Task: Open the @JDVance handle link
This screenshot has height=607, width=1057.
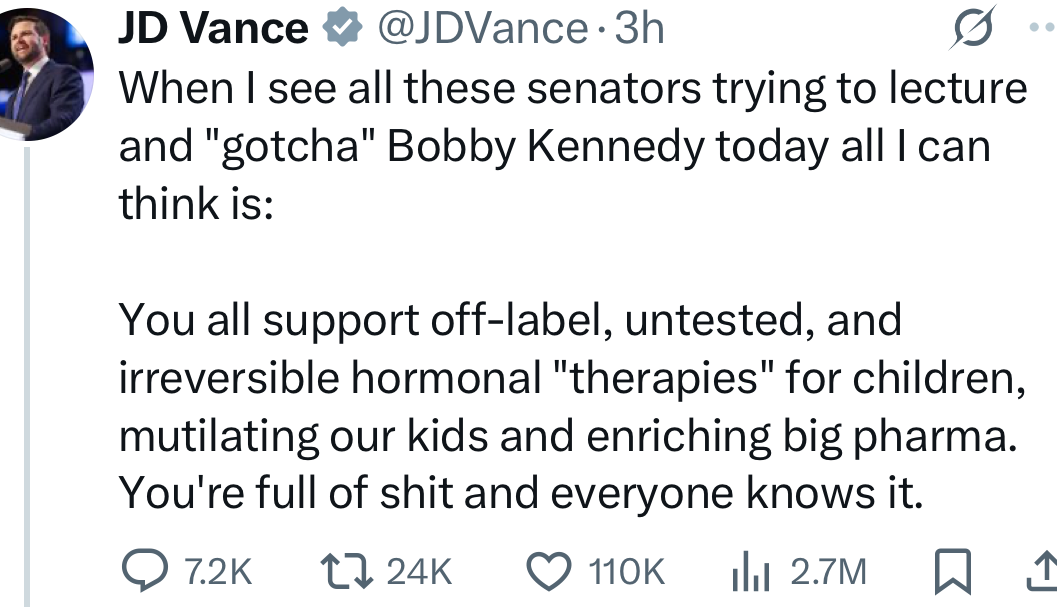Action: 482,29
